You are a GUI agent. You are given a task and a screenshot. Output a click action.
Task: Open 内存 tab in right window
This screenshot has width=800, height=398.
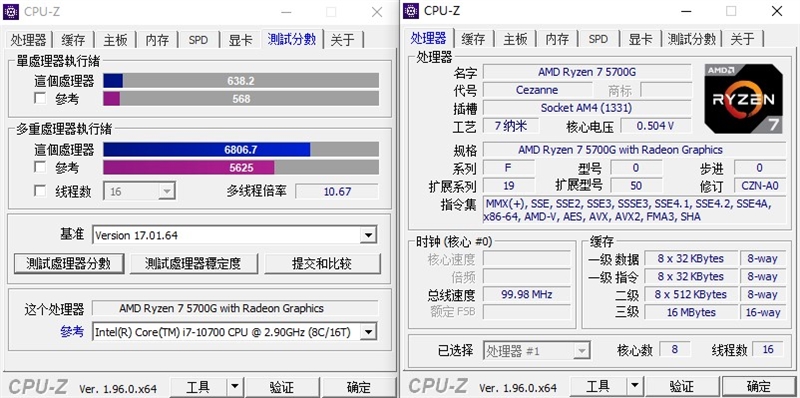[x=557, y=40]
